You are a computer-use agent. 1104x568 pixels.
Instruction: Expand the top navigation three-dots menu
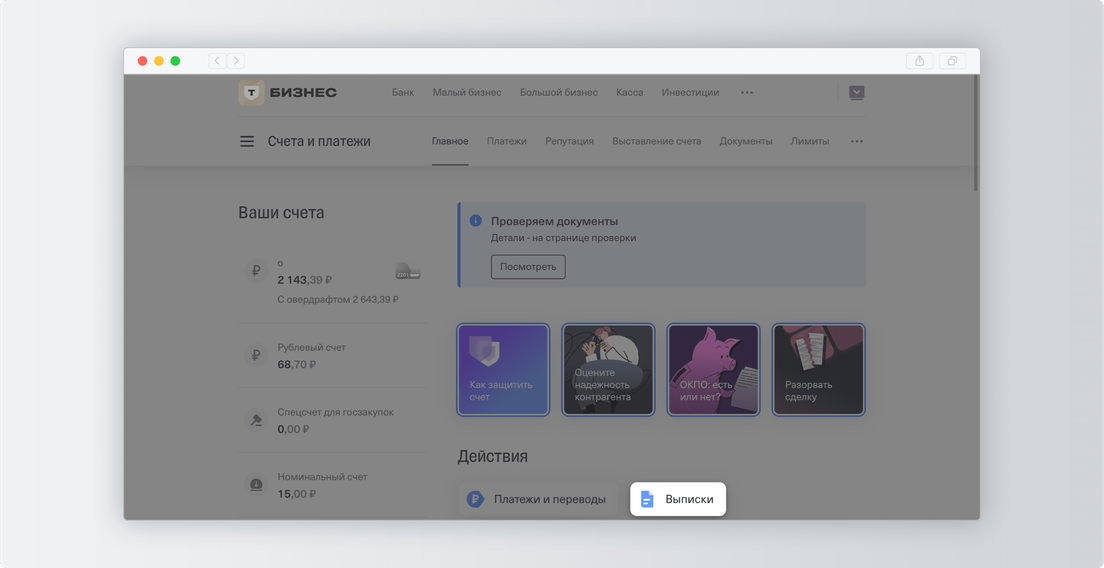[747, 93]
